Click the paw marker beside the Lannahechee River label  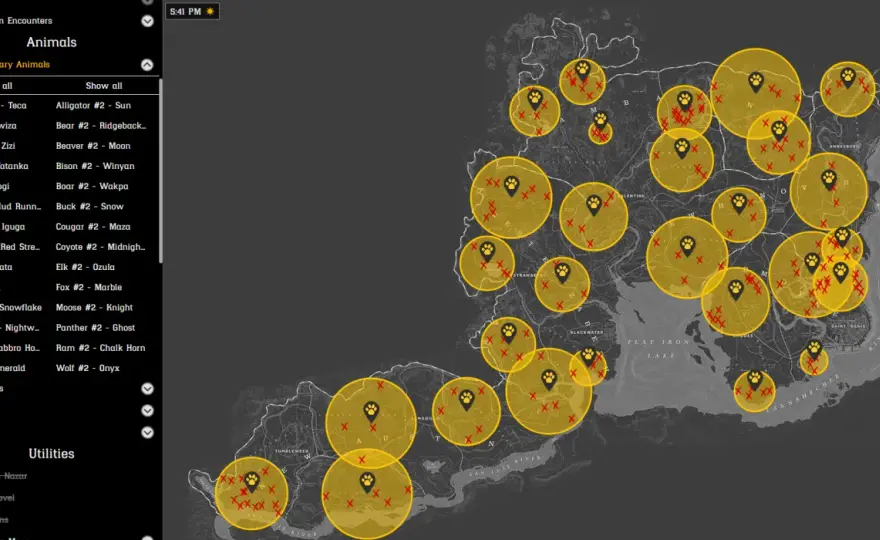tap(755, 381)
